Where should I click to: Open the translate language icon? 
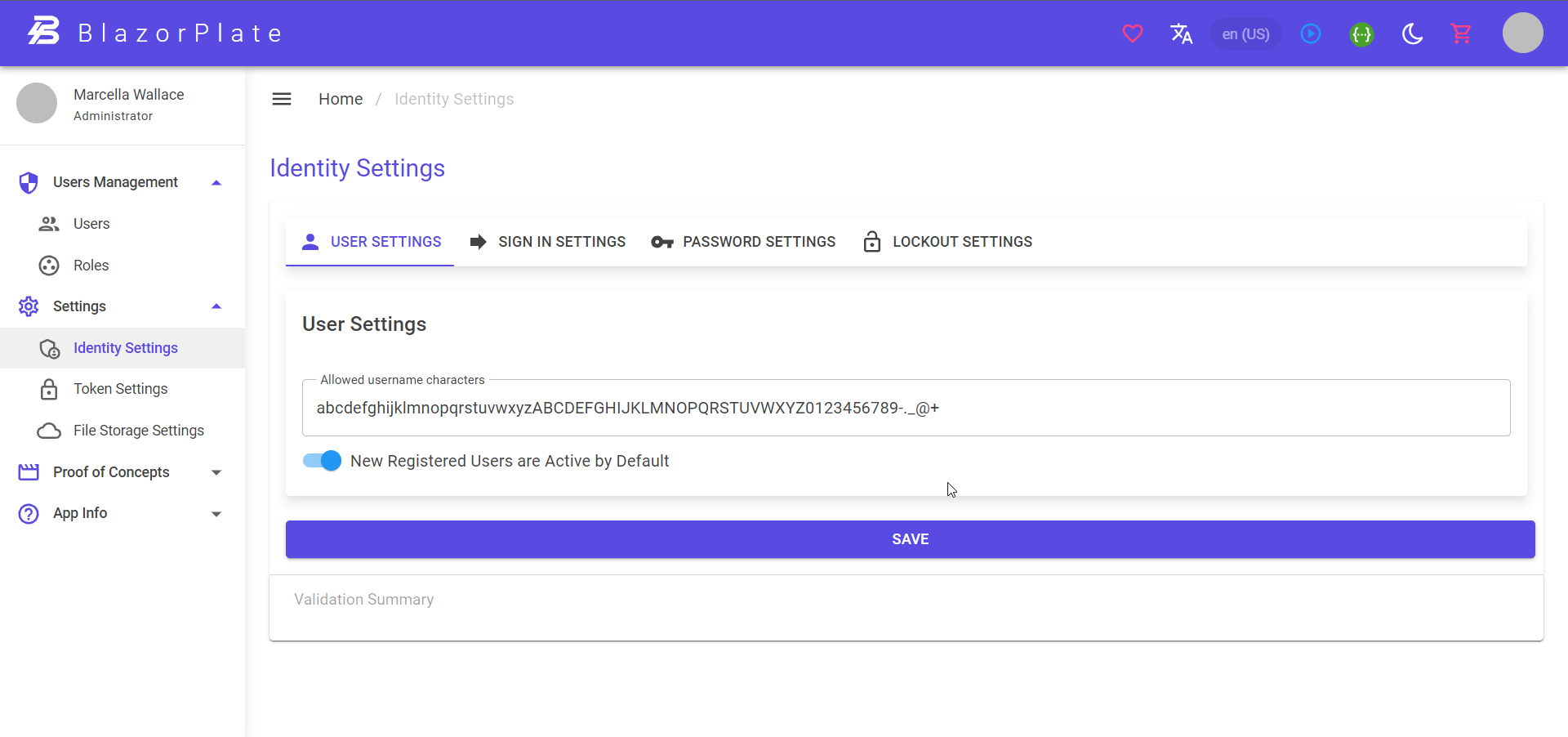tap(1182, 33)
